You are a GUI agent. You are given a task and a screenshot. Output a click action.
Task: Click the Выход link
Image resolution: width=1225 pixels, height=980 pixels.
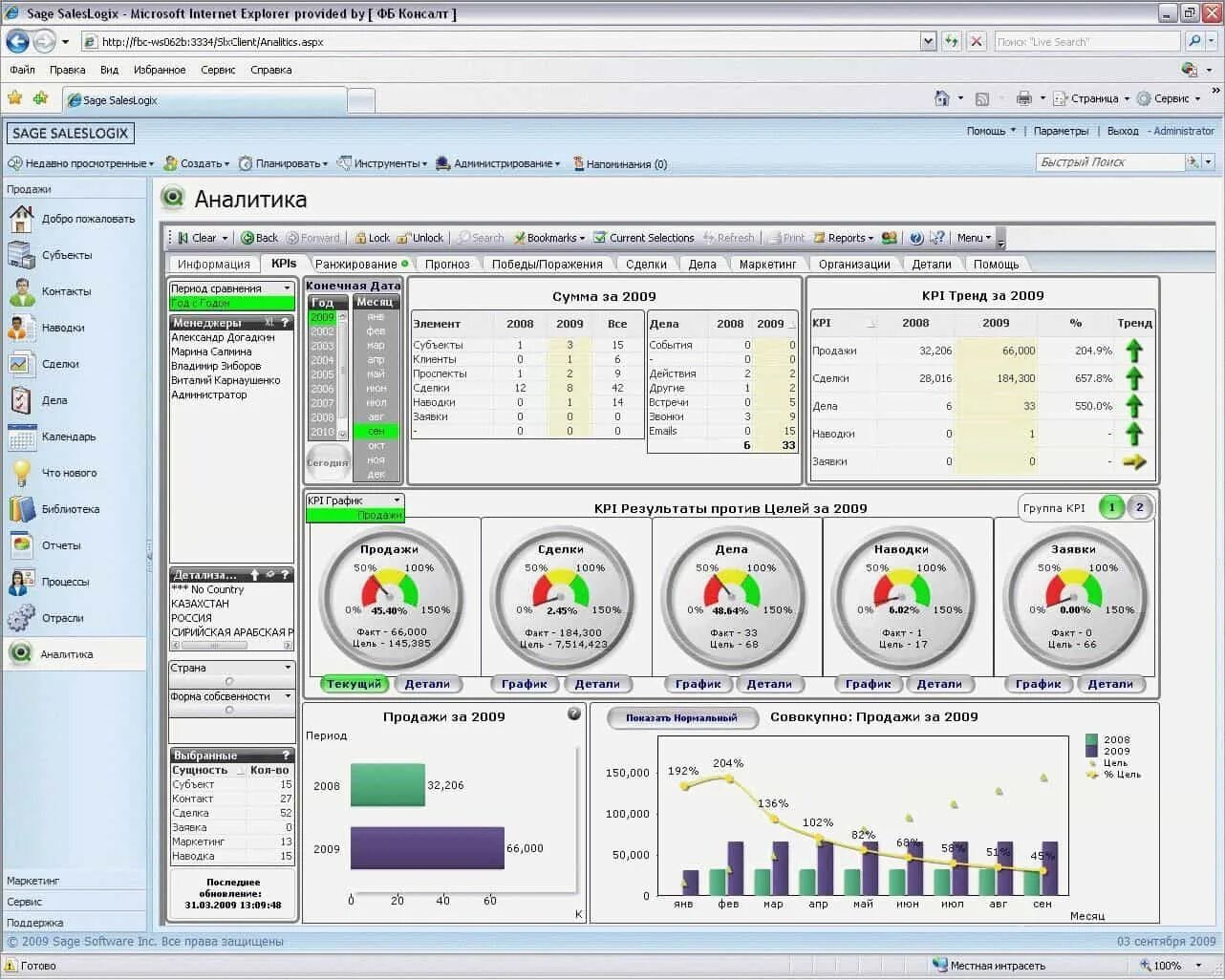(x=1123, y=131)
